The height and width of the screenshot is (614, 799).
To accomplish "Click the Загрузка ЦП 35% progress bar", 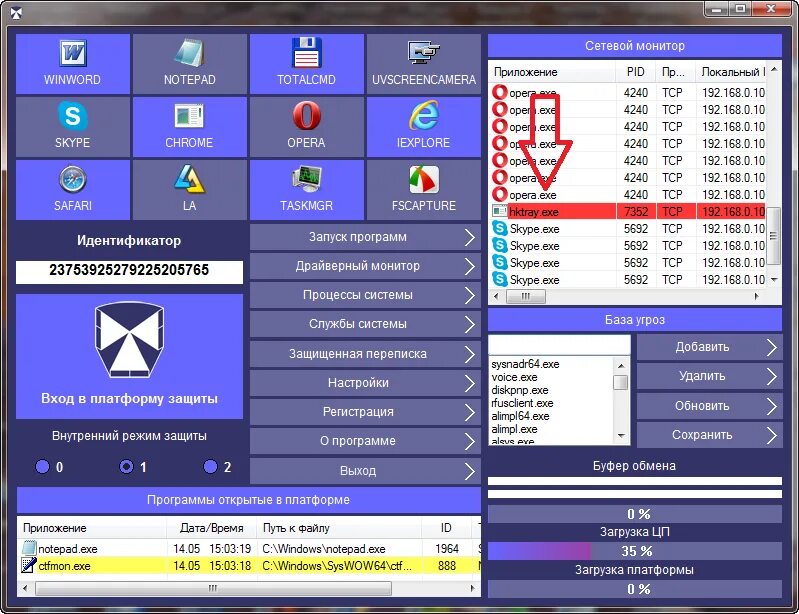I will 635,551.
